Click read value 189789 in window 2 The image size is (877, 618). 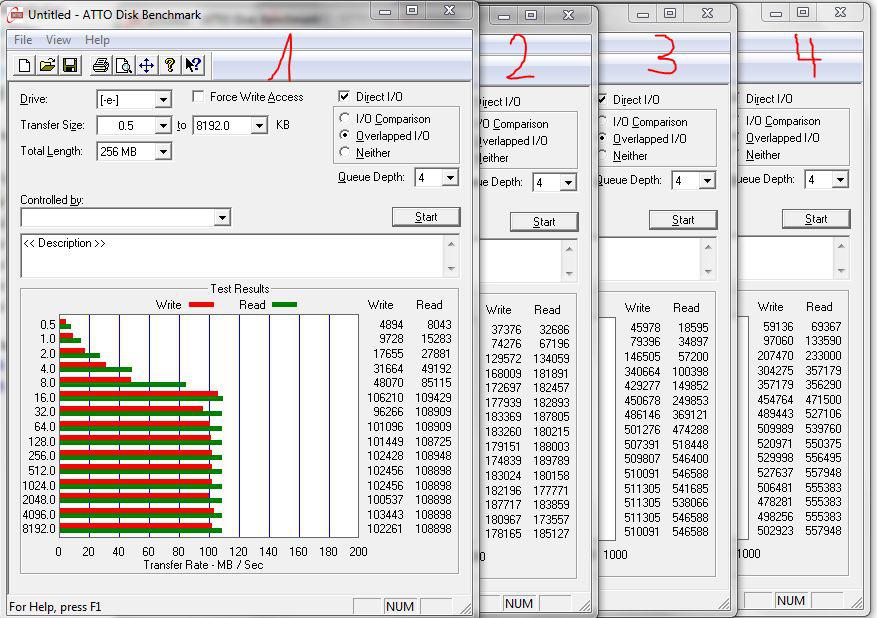pyautogui.click(x=551, y=461)
